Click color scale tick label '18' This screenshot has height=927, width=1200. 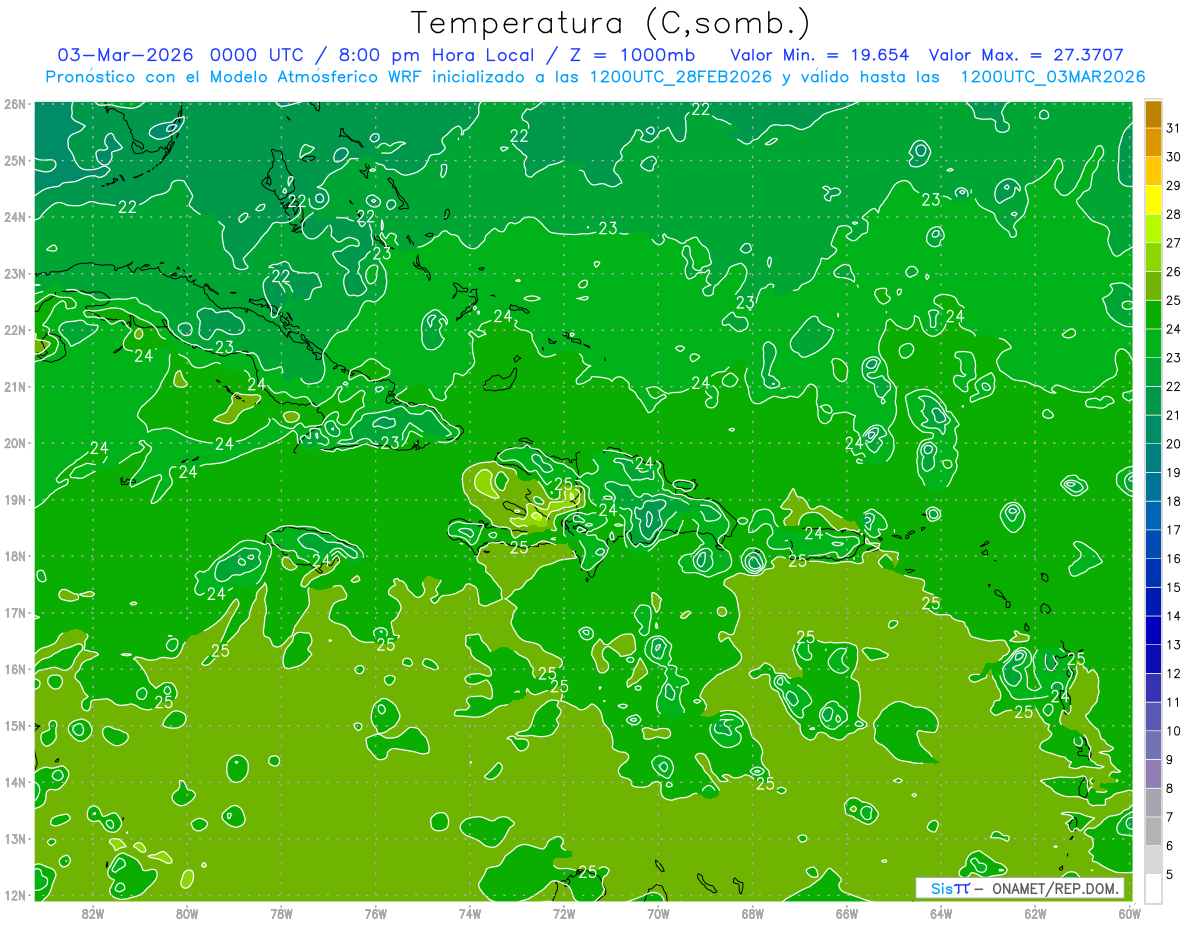click(1173, 501)
